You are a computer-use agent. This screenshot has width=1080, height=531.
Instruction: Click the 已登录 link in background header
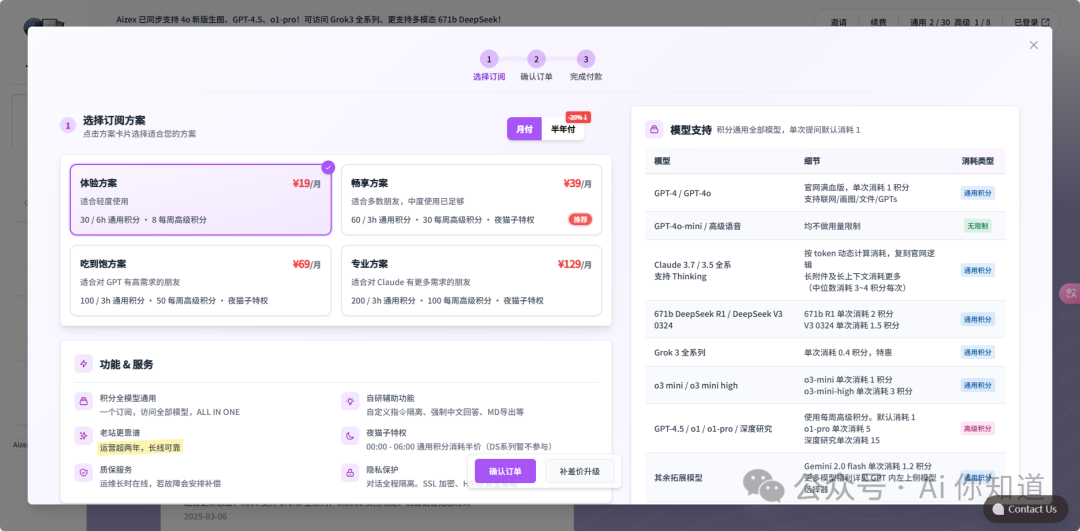pos(1032,22)
